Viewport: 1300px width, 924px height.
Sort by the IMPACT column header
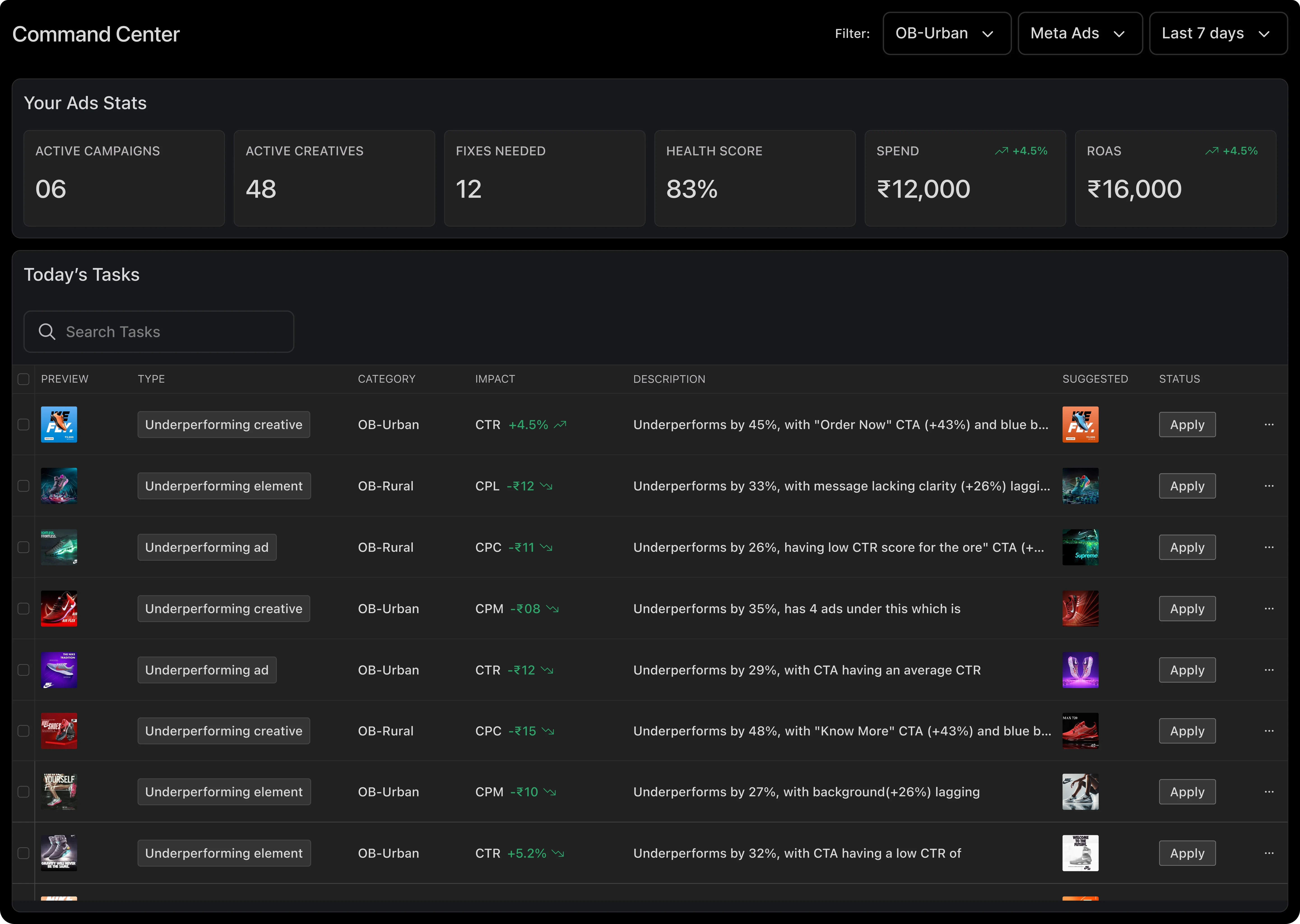pyautogui.click(x=495, y=379)
